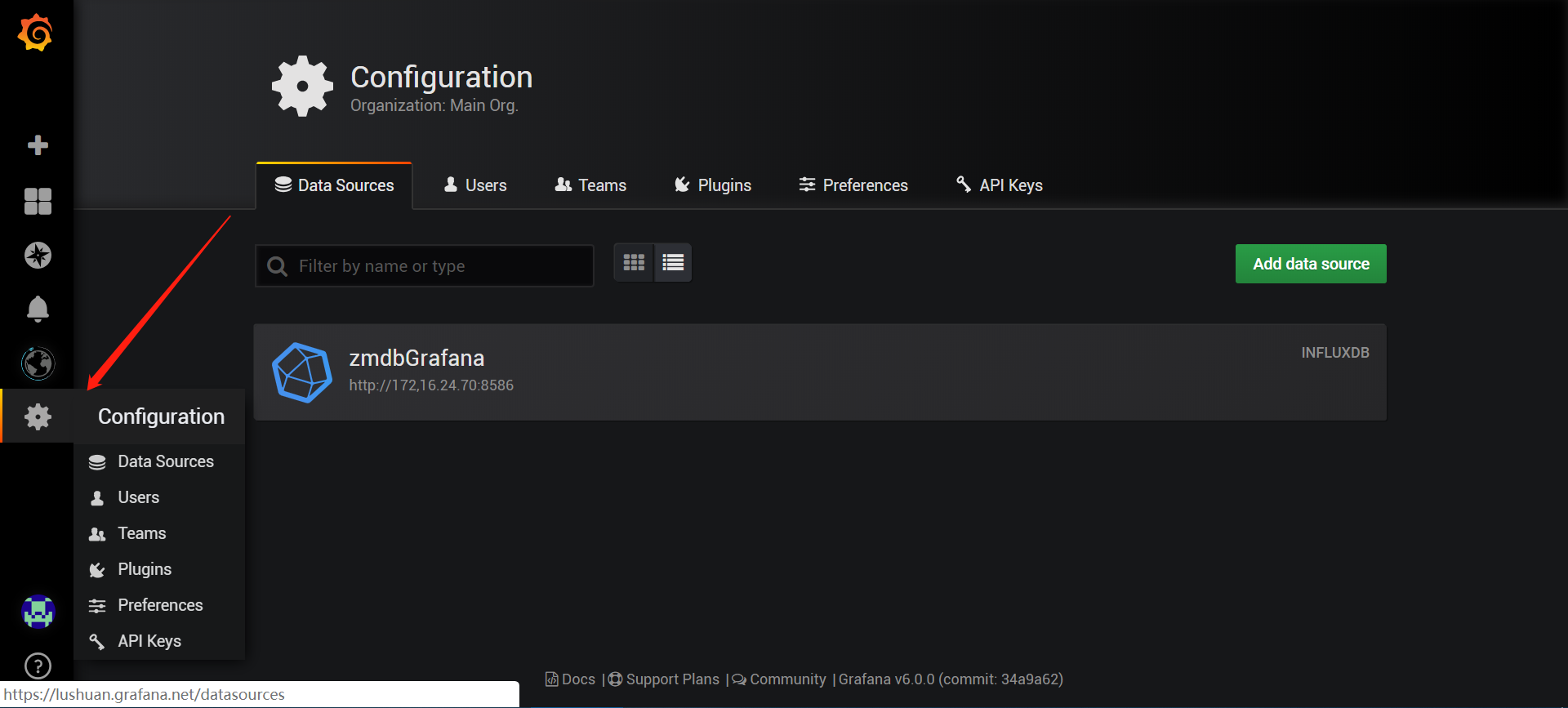Open the zmdbGrafana data source
The width and height of the screenshot is (1568, 708).
(x=820, y=372)
